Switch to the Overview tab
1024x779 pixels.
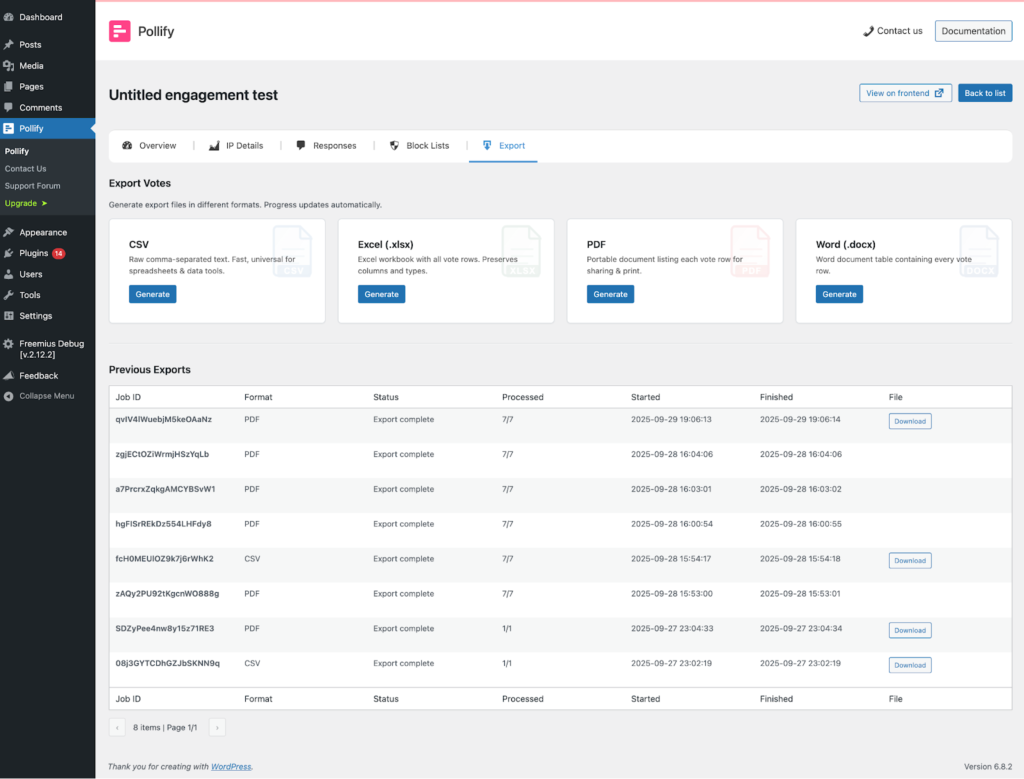149,146
